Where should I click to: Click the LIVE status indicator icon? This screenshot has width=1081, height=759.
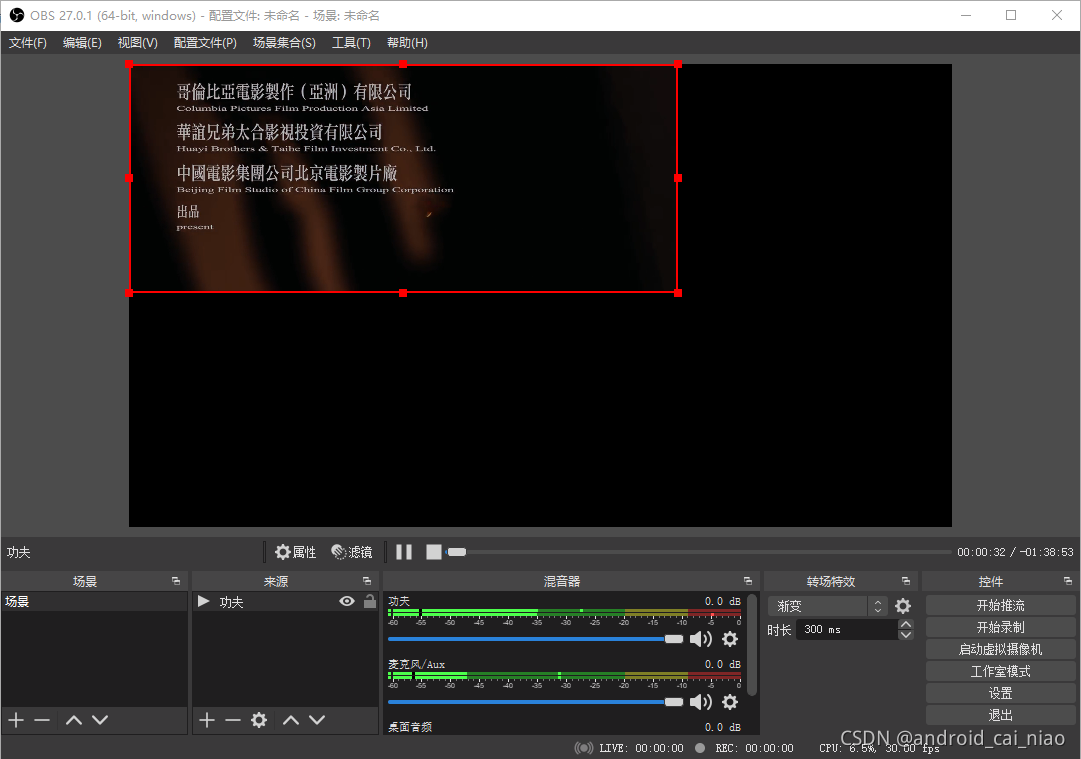[584, 748]
